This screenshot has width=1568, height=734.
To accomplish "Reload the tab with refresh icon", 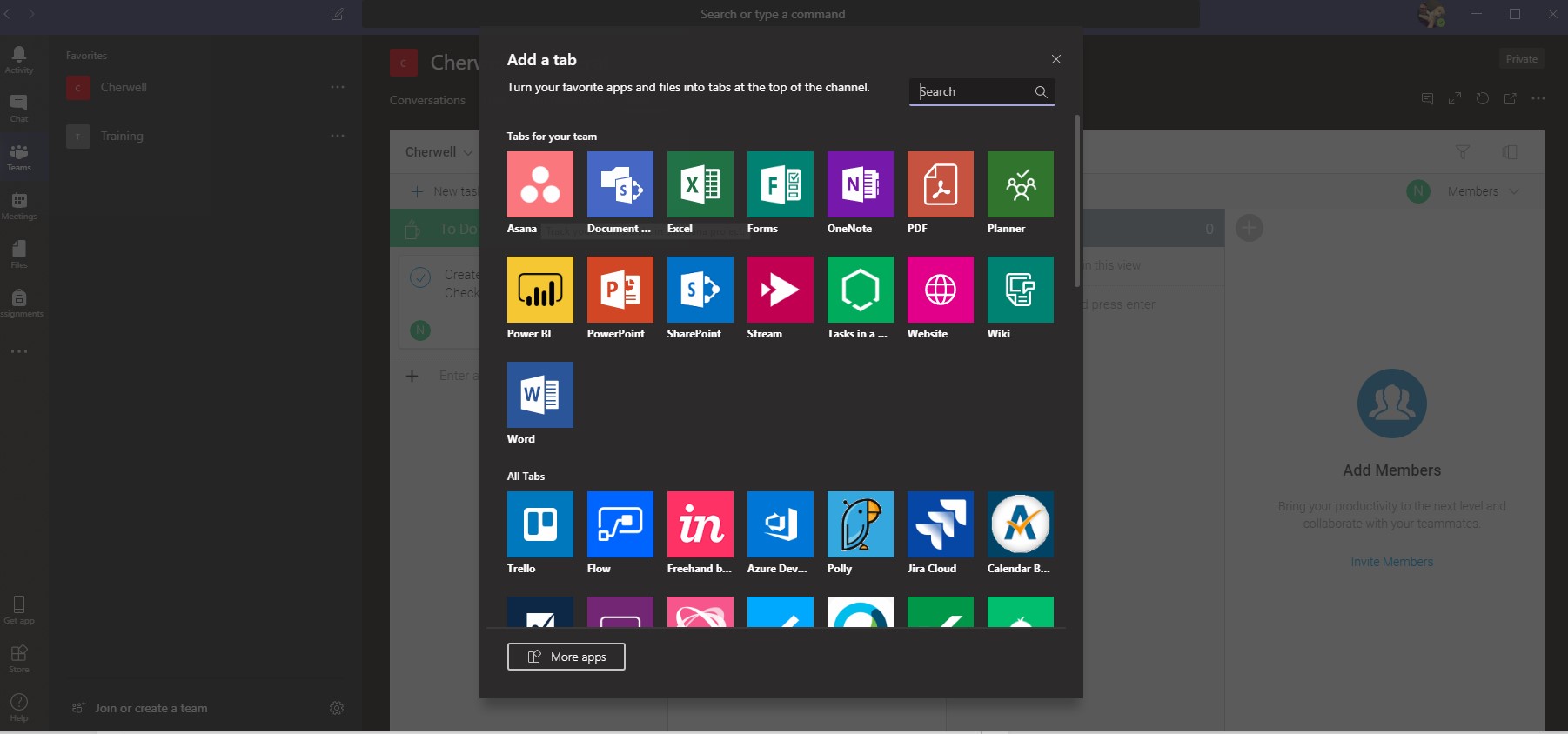I will pyautogui.click(x=1483, y=98).
